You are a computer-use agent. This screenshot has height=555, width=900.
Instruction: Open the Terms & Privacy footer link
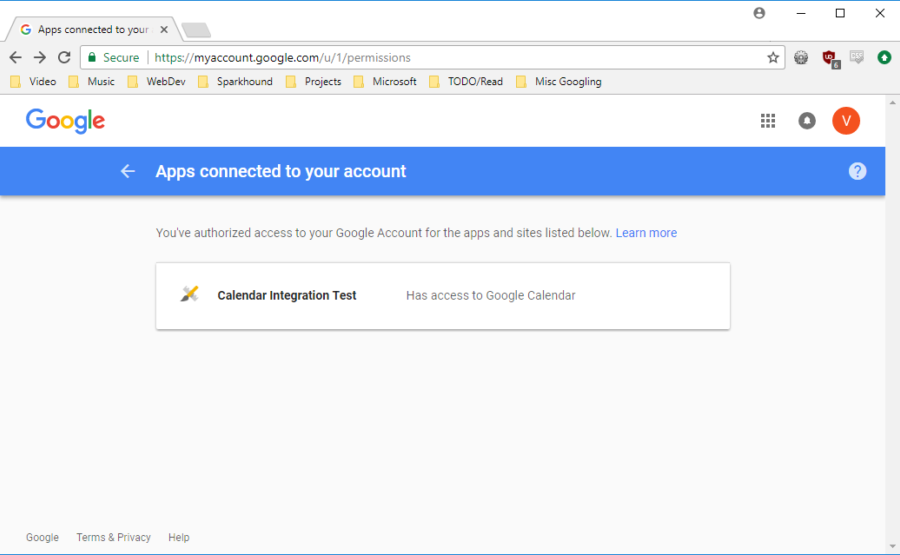114,537
